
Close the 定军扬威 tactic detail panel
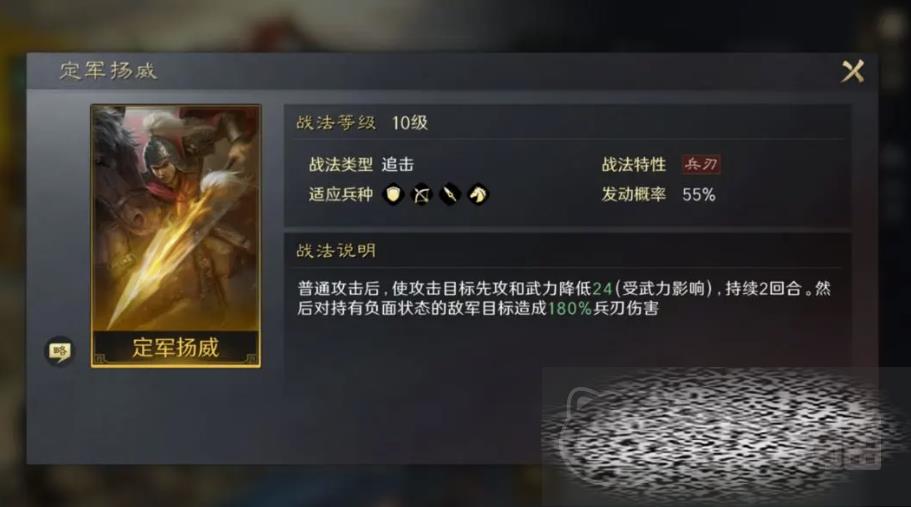(853, 71)
